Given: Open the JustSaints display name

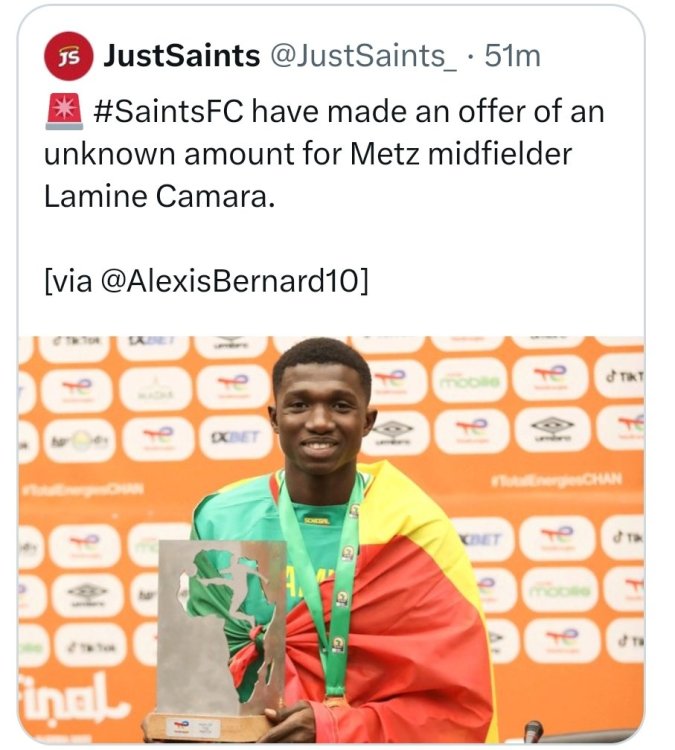Looking at the screenshot, I should [181, 56].
